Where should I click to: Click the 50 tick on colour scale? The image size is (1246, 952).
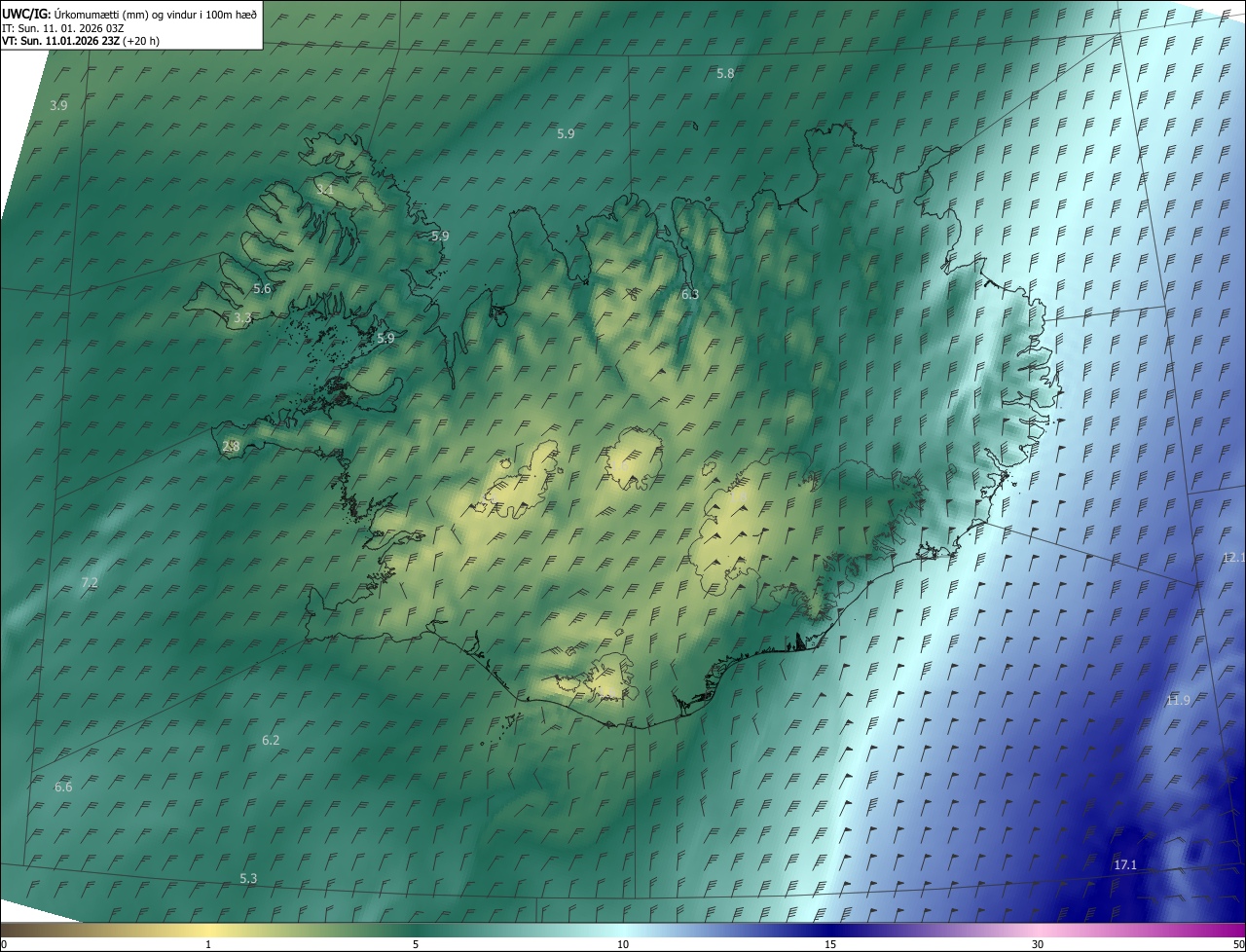tap(1239, 945)
